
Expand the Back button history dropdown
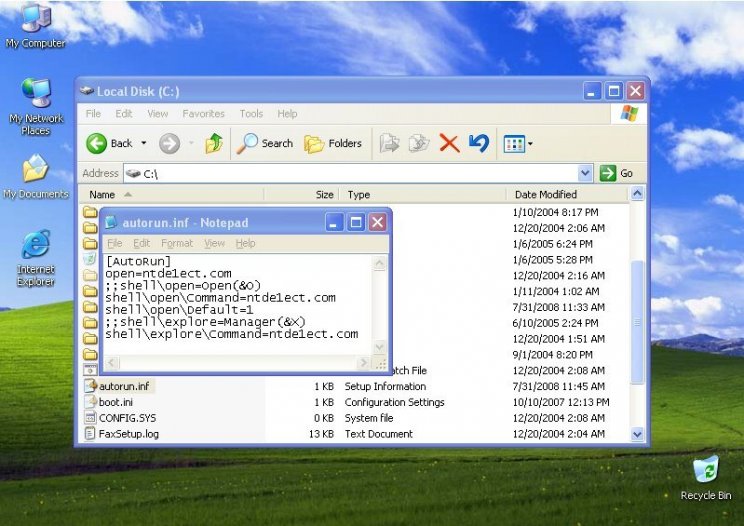click(143, 143)
